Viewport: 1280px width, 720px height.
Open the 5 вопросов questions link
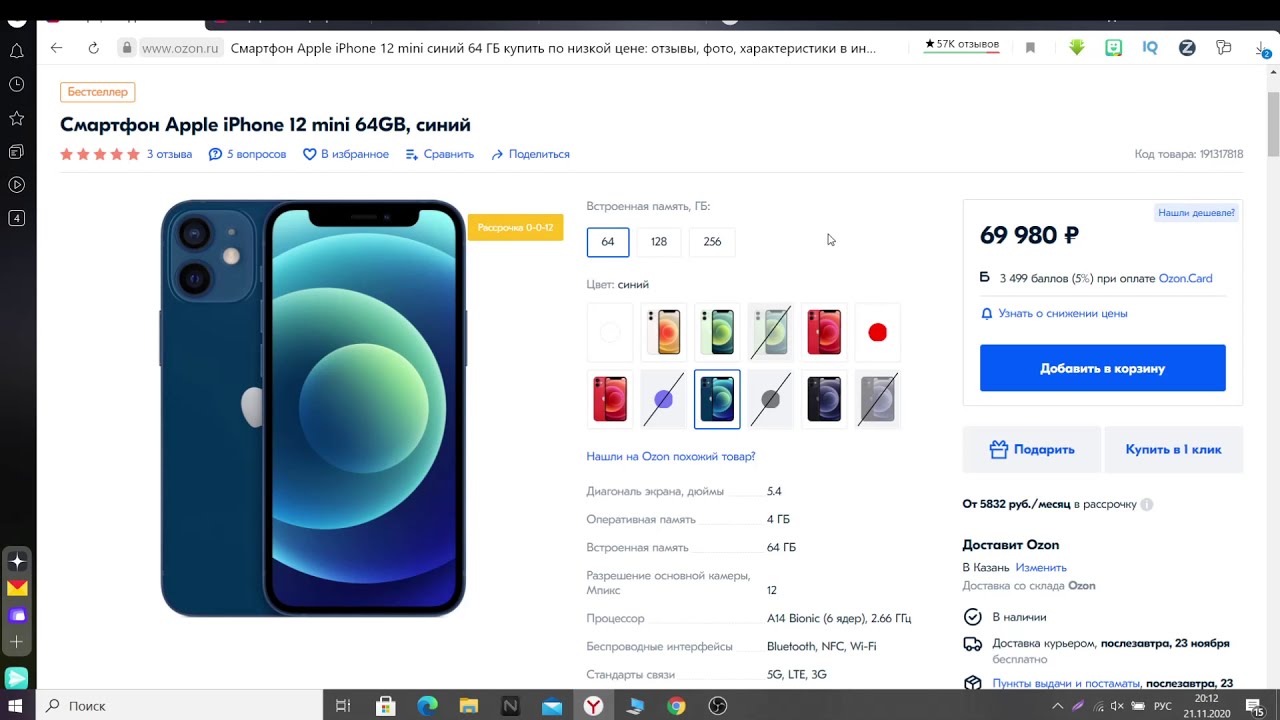(x=247, y=154)
